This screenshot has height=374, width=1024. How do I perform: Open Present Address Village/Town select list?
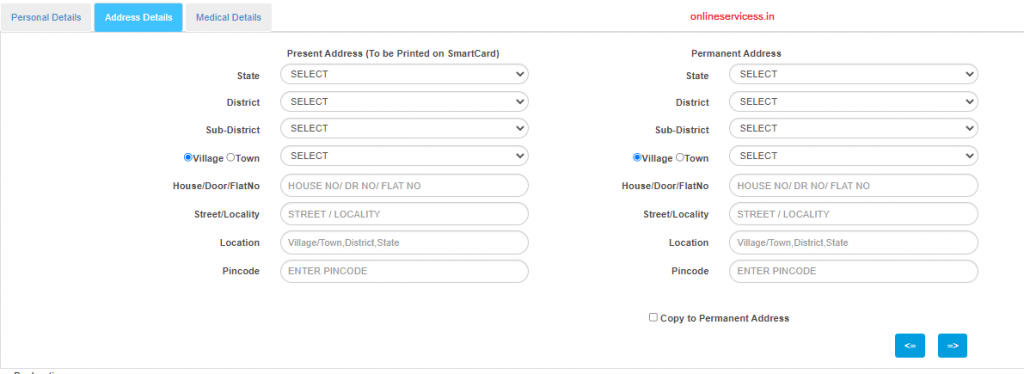[x=404, y=156]
